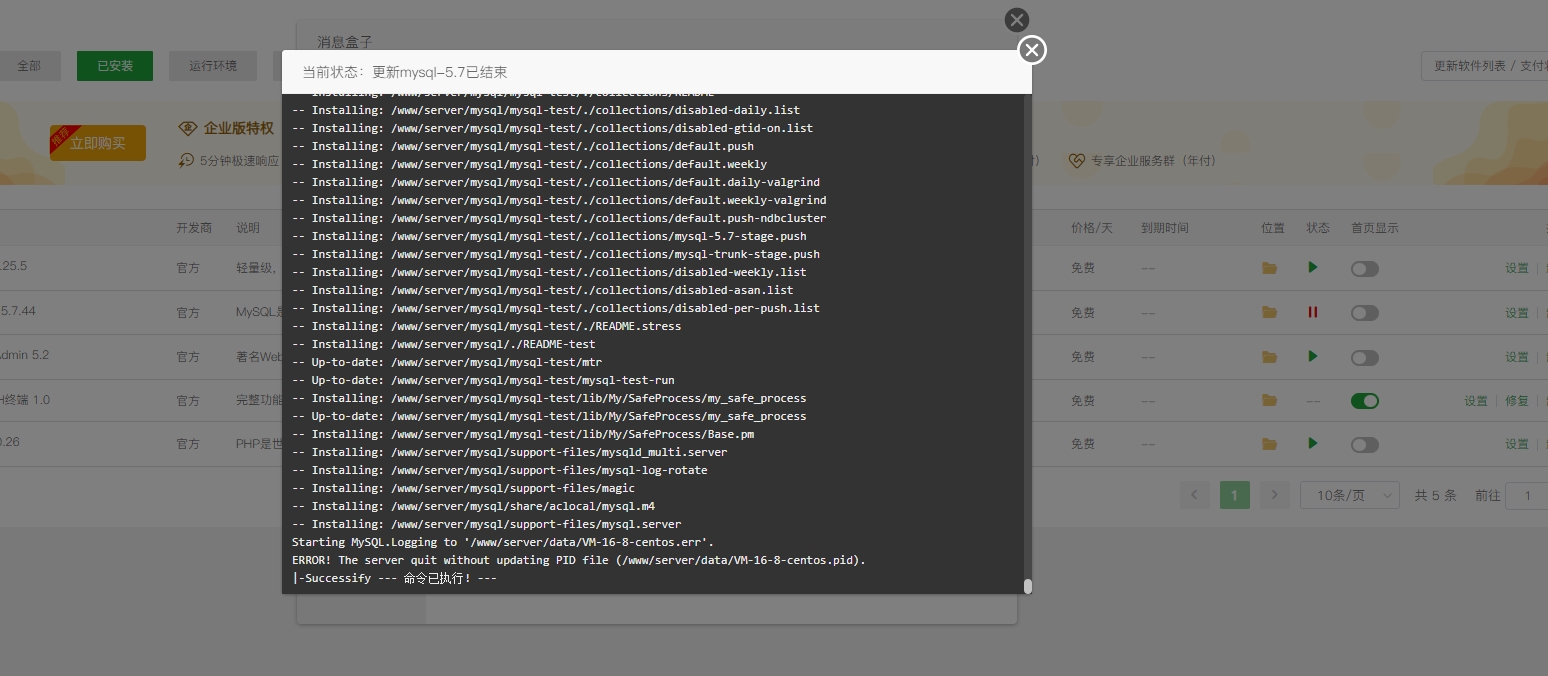
Task: Click log line for mysql-5.7-stage.push
Action: click(x=549, y=236)
